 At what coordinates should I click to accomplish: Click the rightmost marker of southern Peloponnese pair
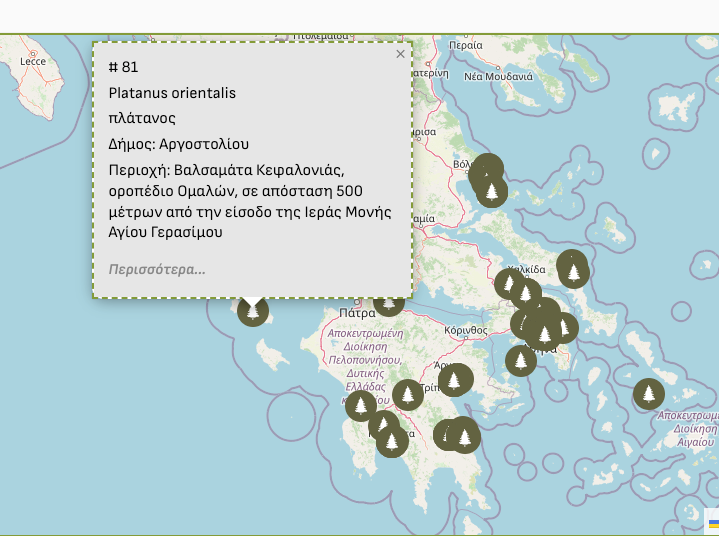(465, 437)
